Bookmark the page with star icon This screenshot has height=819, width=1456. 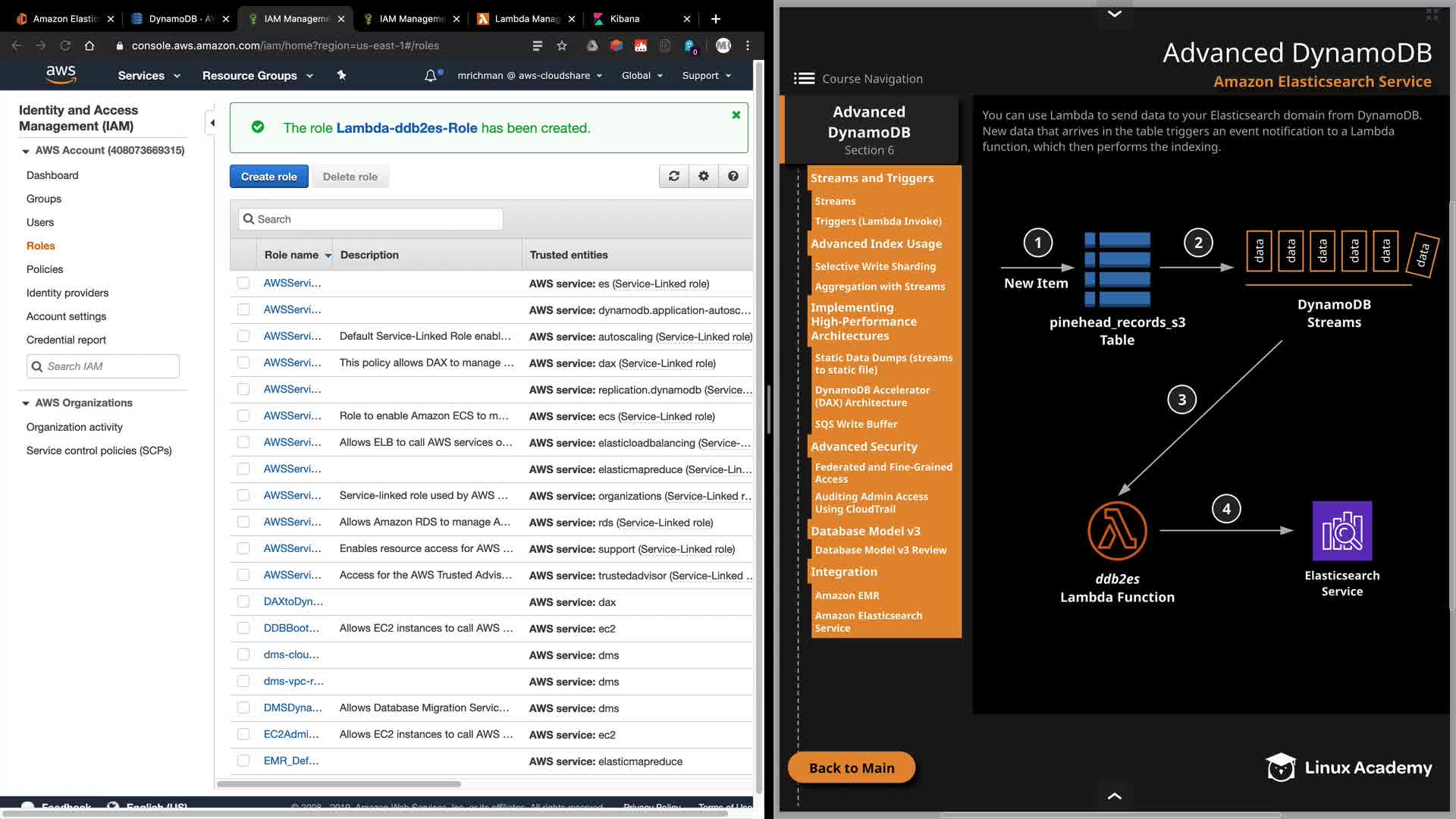(x=562, y=45)
